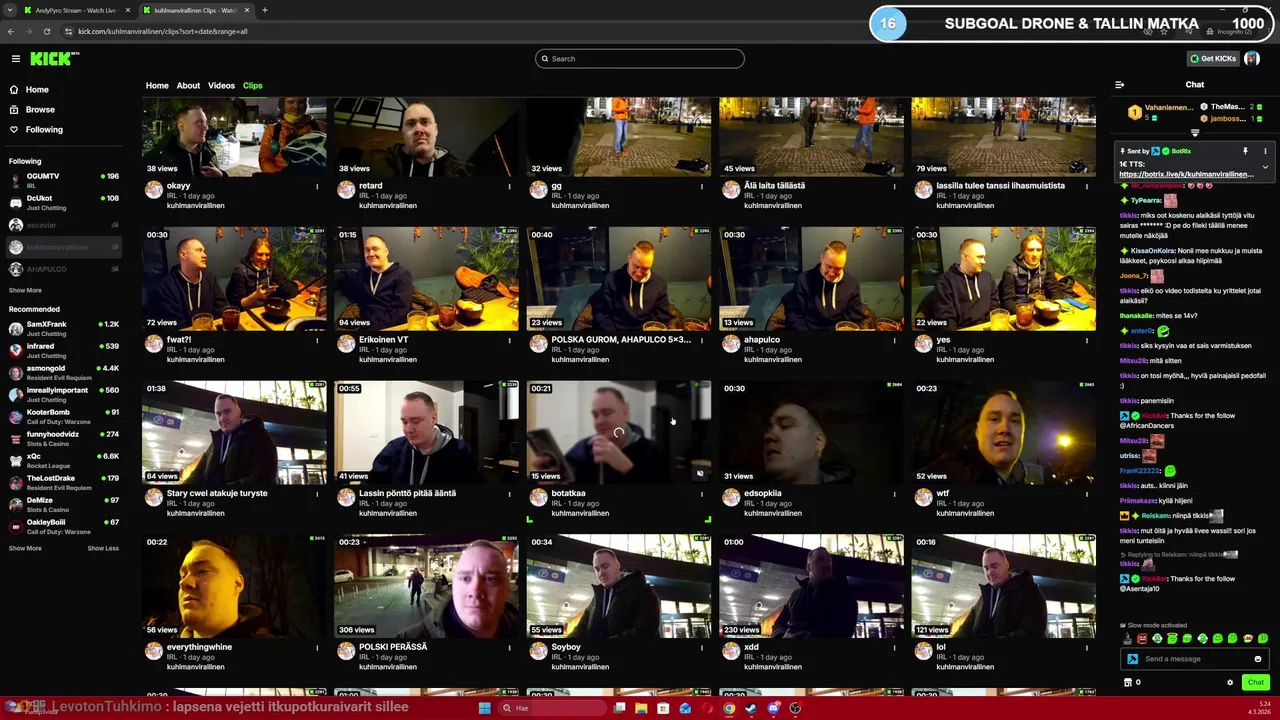The height and width of the screenshot is (720, 1280).
Task: Click Windows Start button in taskbar
Action: (x=485, y=708)
